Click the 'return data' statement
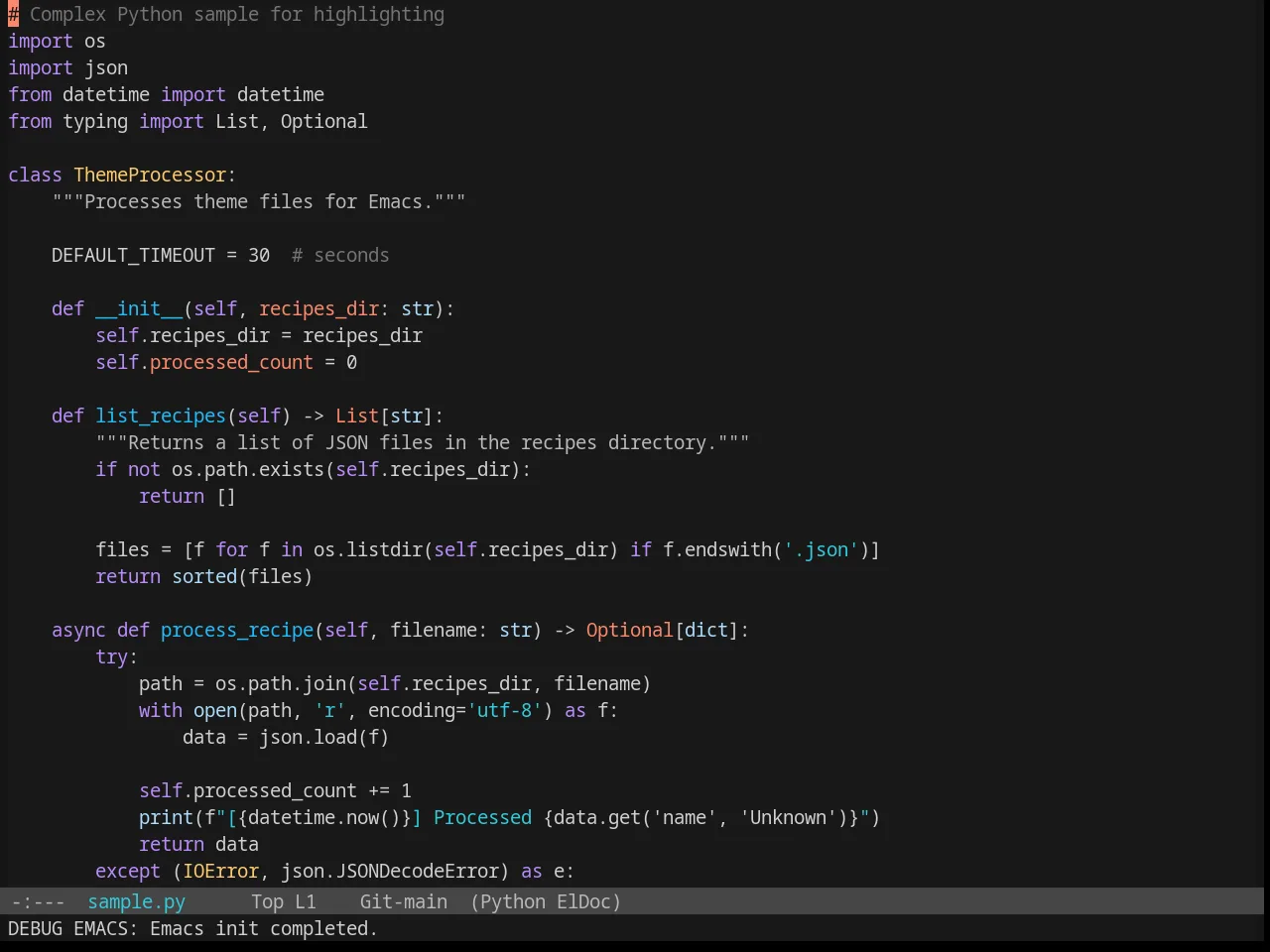Viewport: 1270px width, 952px height. 198,844
